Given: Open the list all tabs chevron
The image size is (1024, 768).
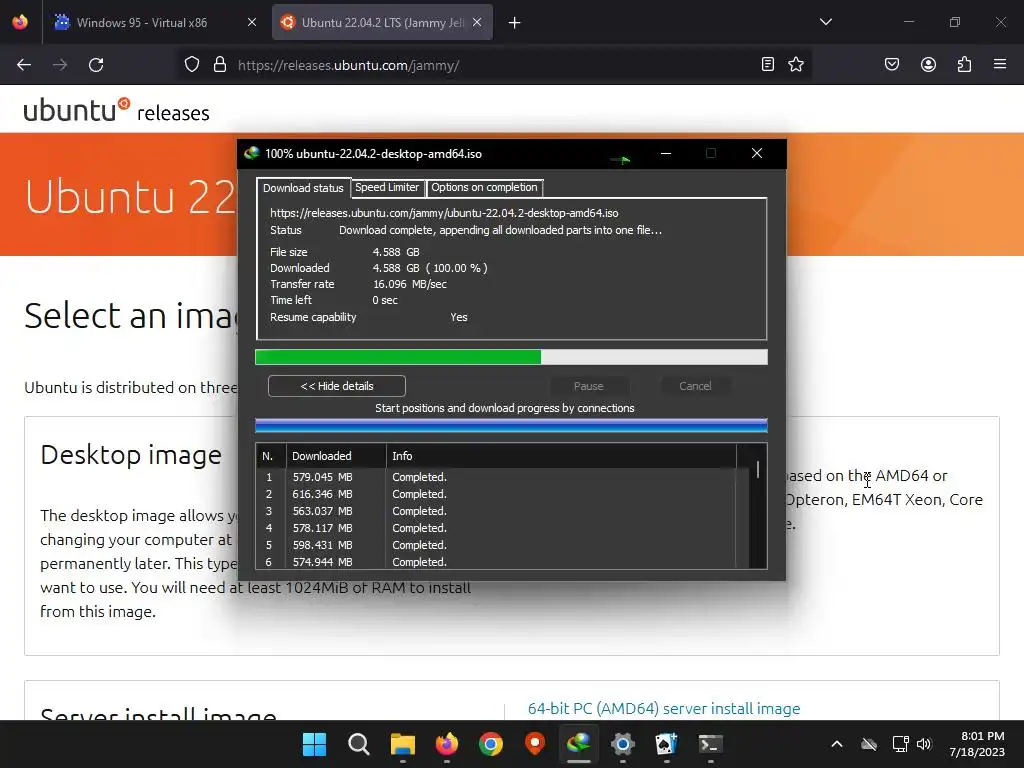Looking at the screenshot, I should (x=825, y=22).
